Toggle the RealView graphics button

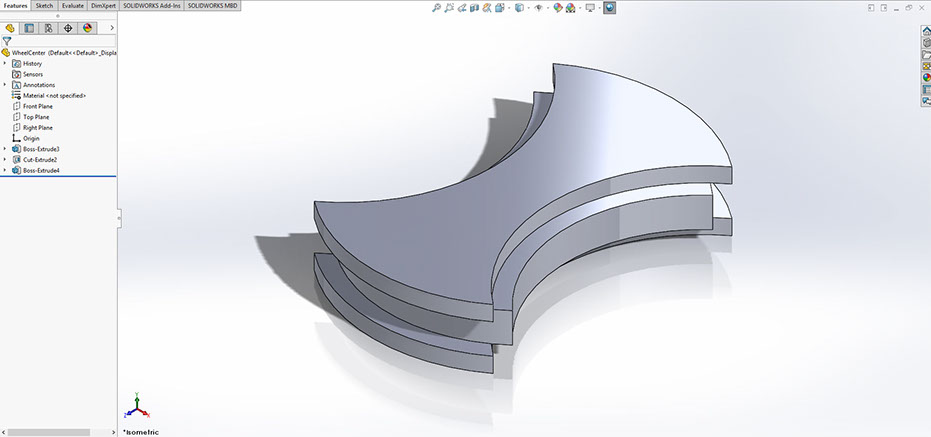(x=609, y=7)
